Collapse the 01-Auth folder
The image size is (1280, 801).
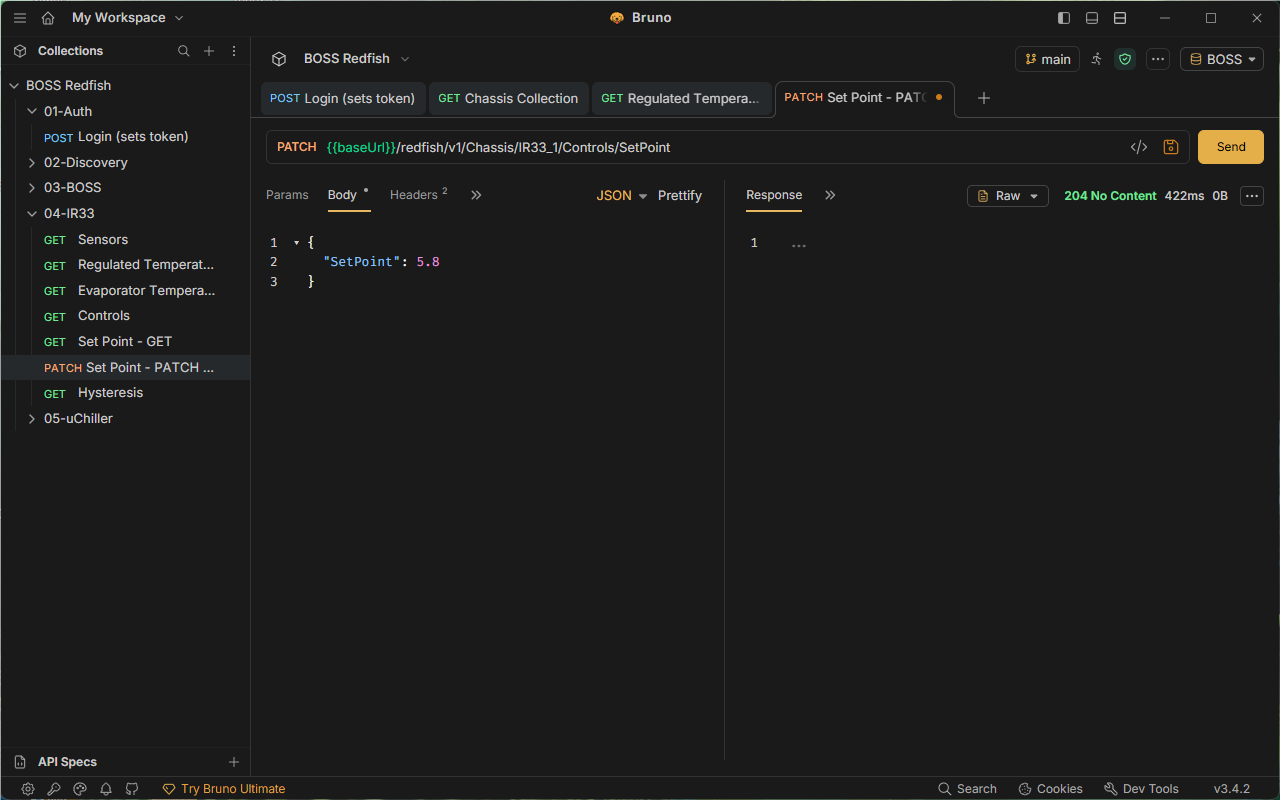coord(32,112)
